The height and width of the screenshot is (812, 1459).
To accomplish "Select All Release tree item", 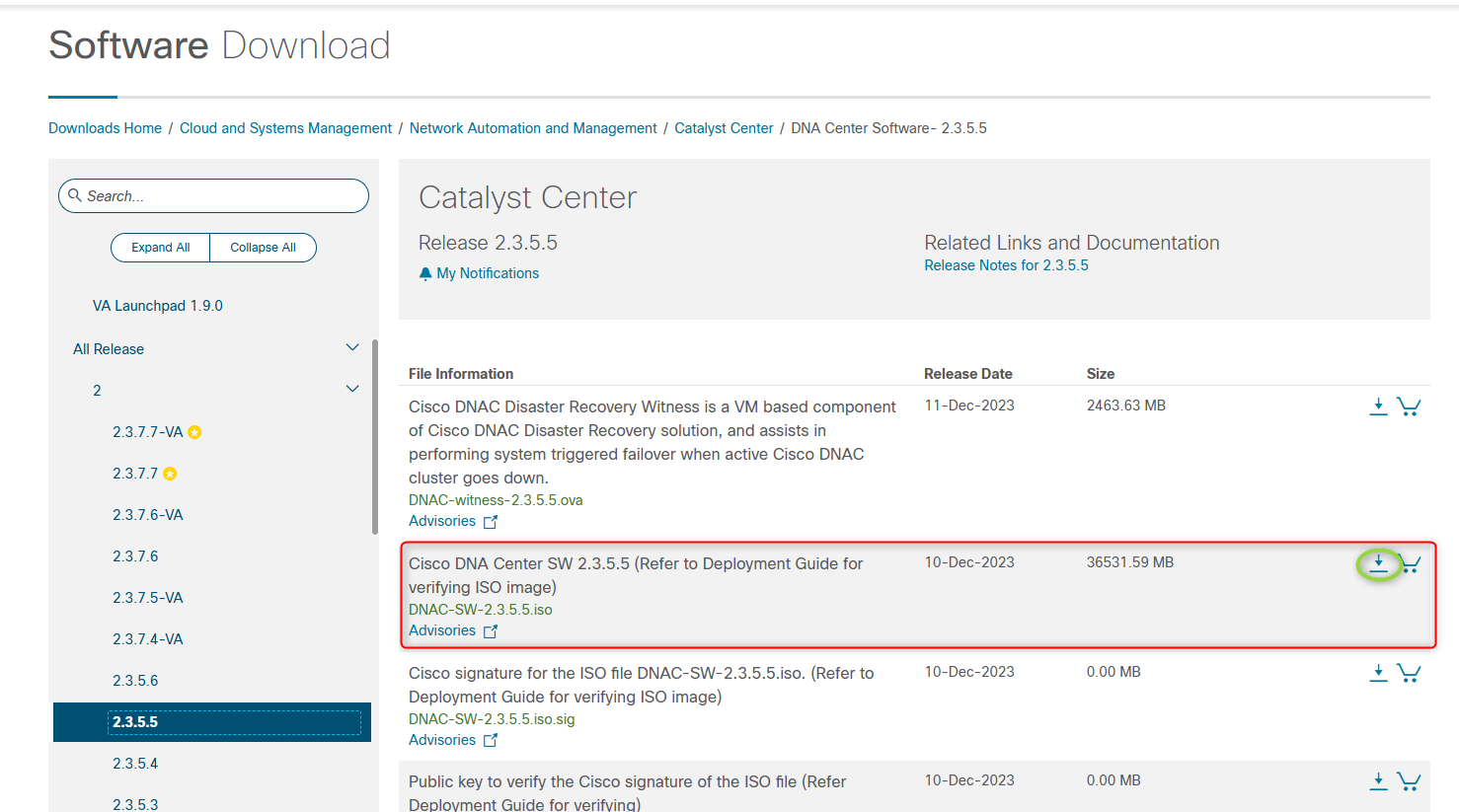I will [109, 349].
